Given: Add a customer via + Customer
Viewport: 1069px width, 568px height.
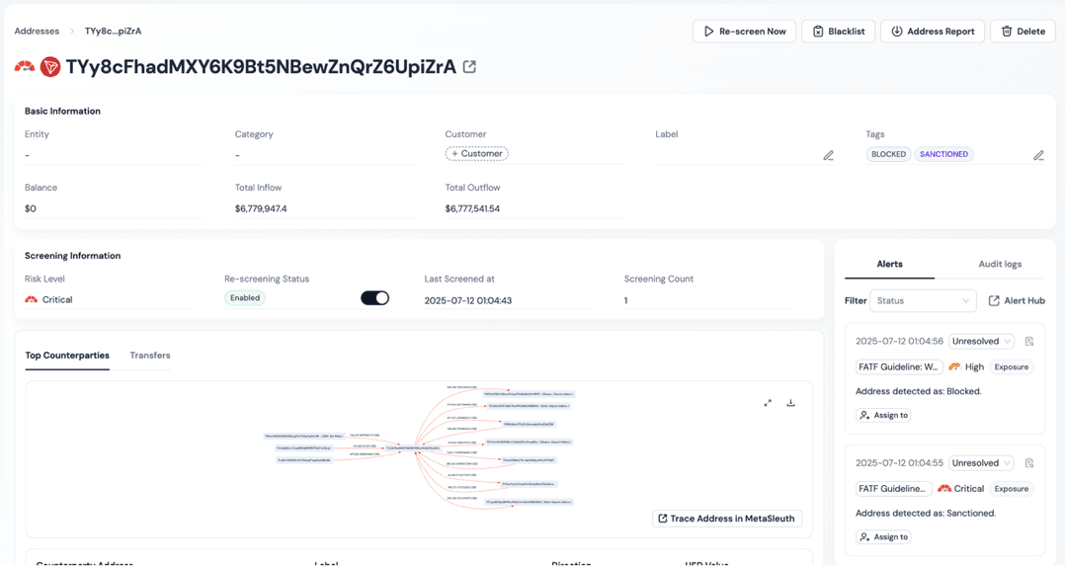Looking at the screenshot, I should 477,154.
